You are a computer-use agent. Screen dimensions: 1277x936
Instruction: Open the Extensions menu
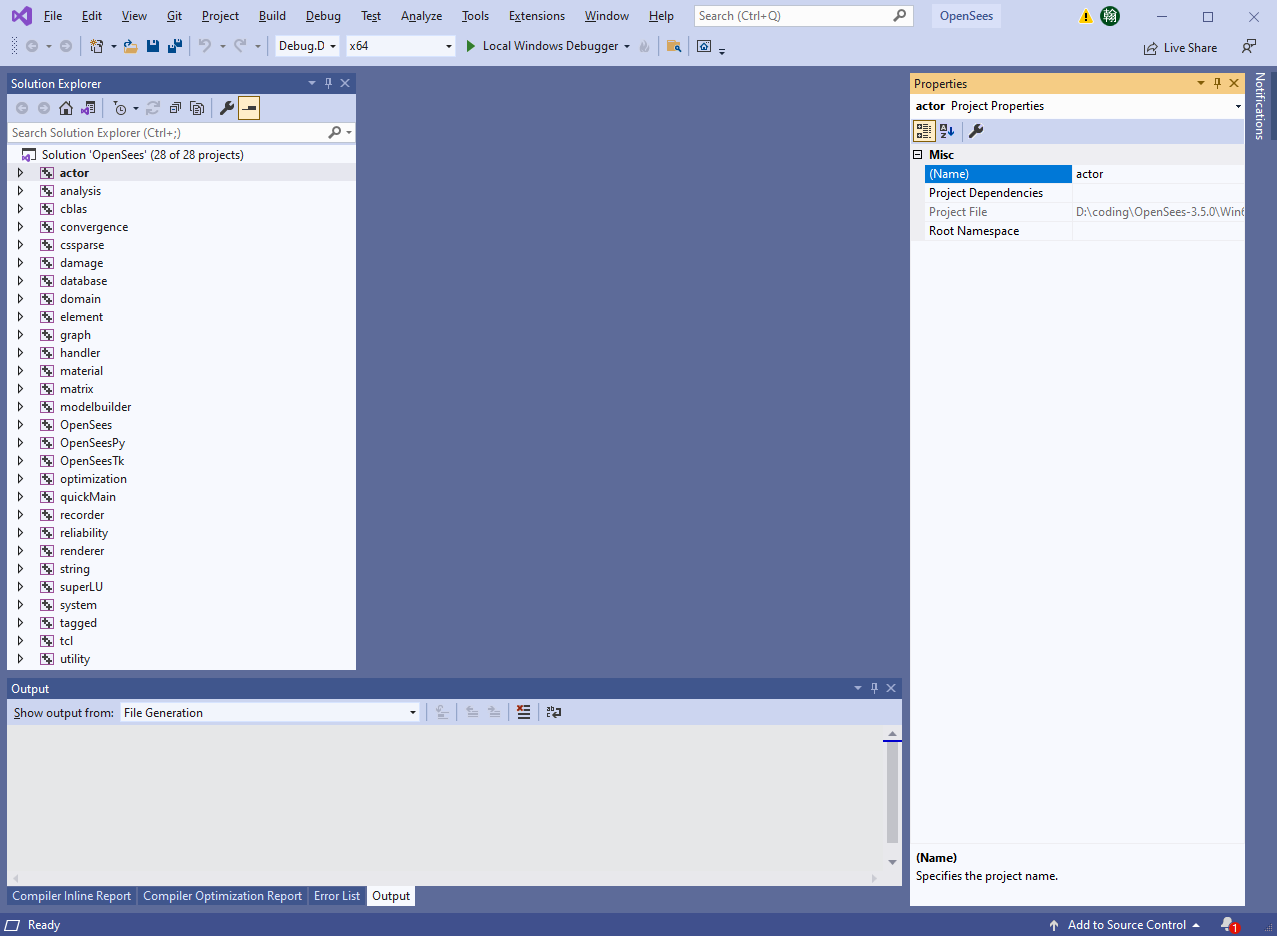536,16
